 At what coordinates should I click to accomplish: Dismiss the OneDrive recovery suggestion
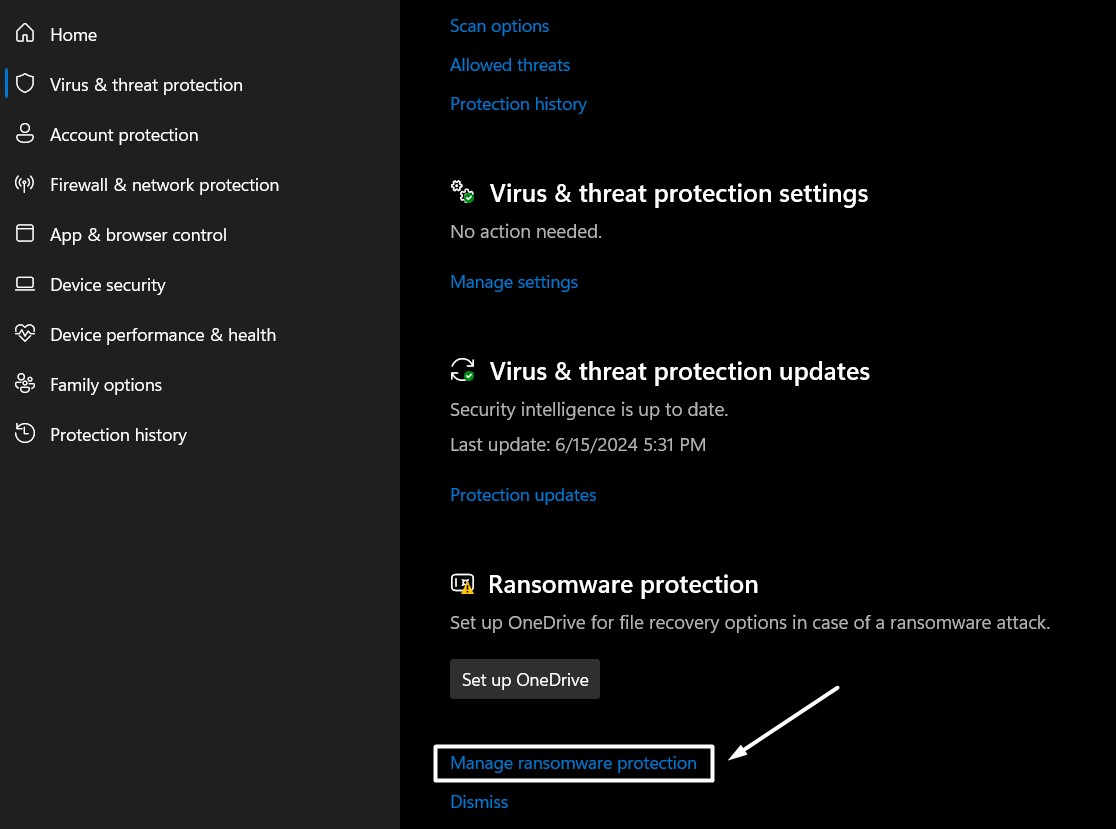479,801
